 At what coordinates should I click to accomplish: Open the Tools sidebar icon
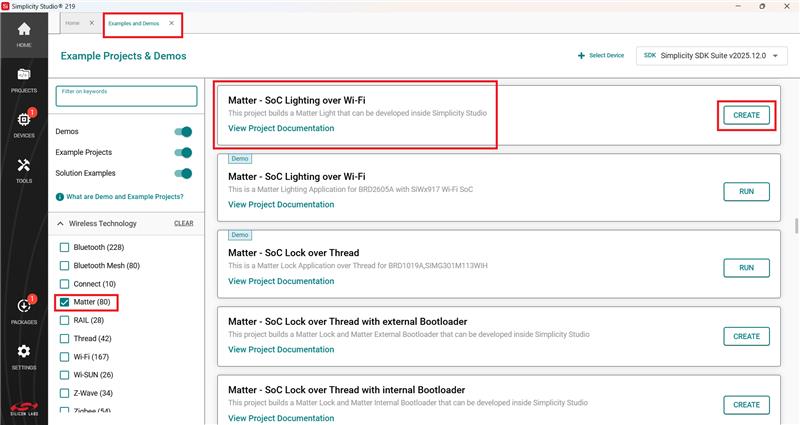click(x=24, y=170)
